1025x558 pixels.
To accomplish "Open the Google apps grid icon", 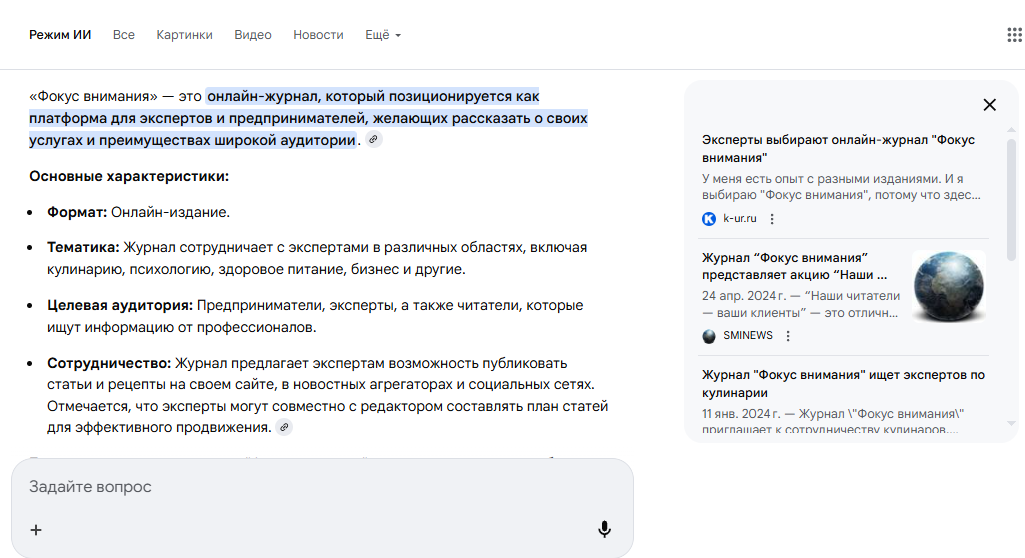I will click(1014, 35).
